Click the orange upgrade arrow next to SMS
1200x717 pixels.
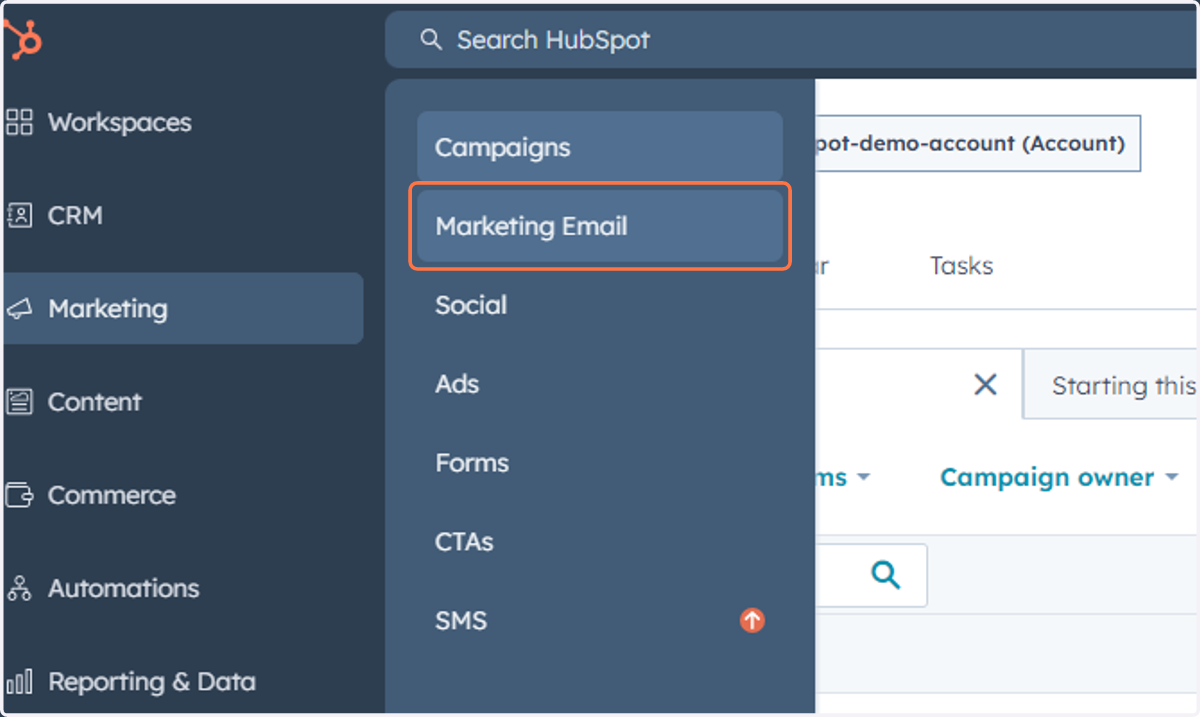[752, 620]
